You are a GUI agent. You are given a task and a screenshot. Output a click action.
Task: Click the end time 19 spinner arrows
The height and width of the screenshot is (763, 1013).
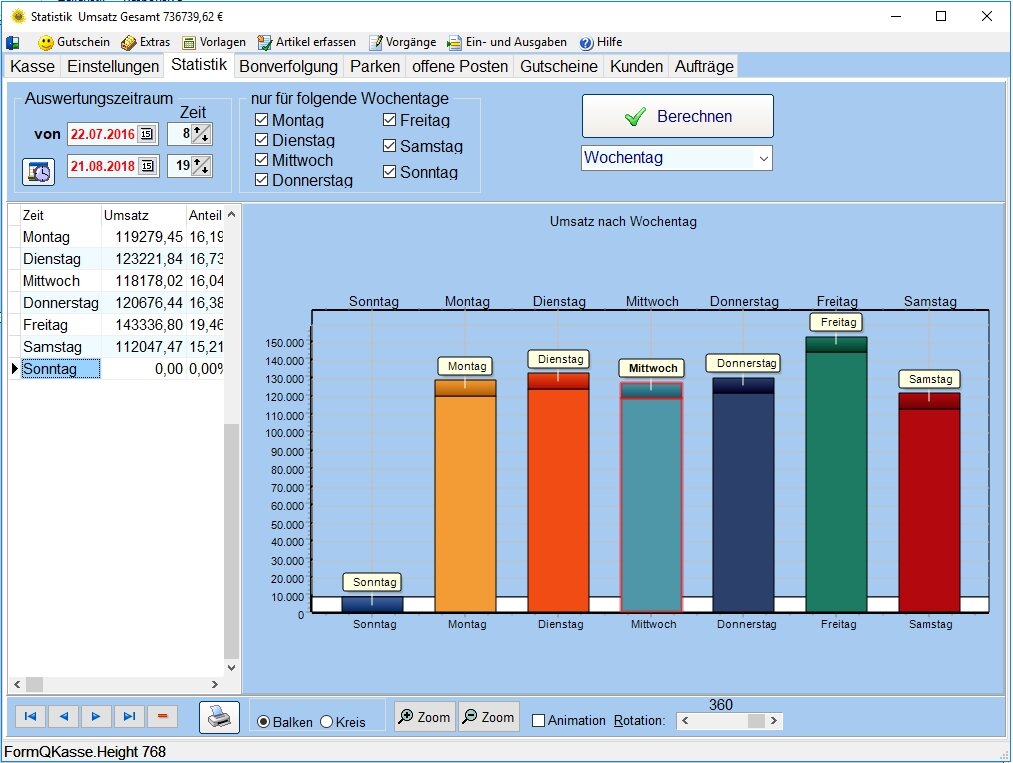click(202, 166)
